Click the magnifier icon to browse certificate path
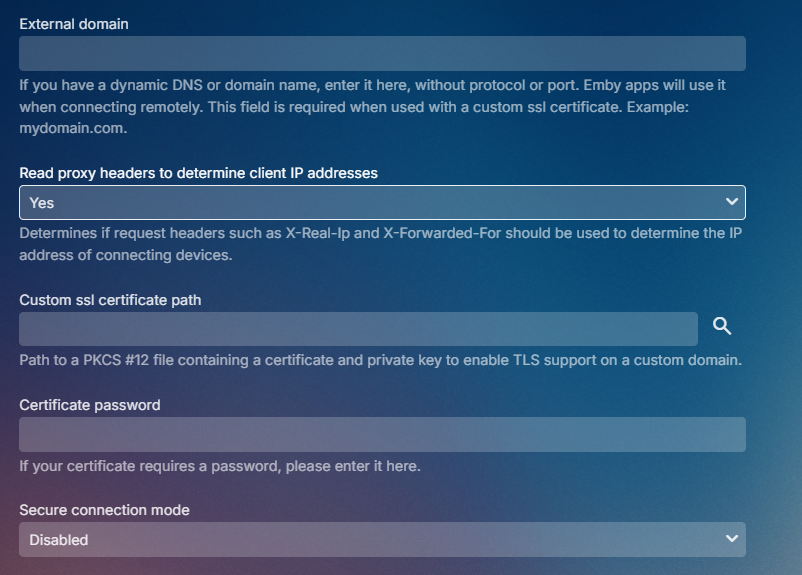The image size is (802, 575). tap(722, 327)
